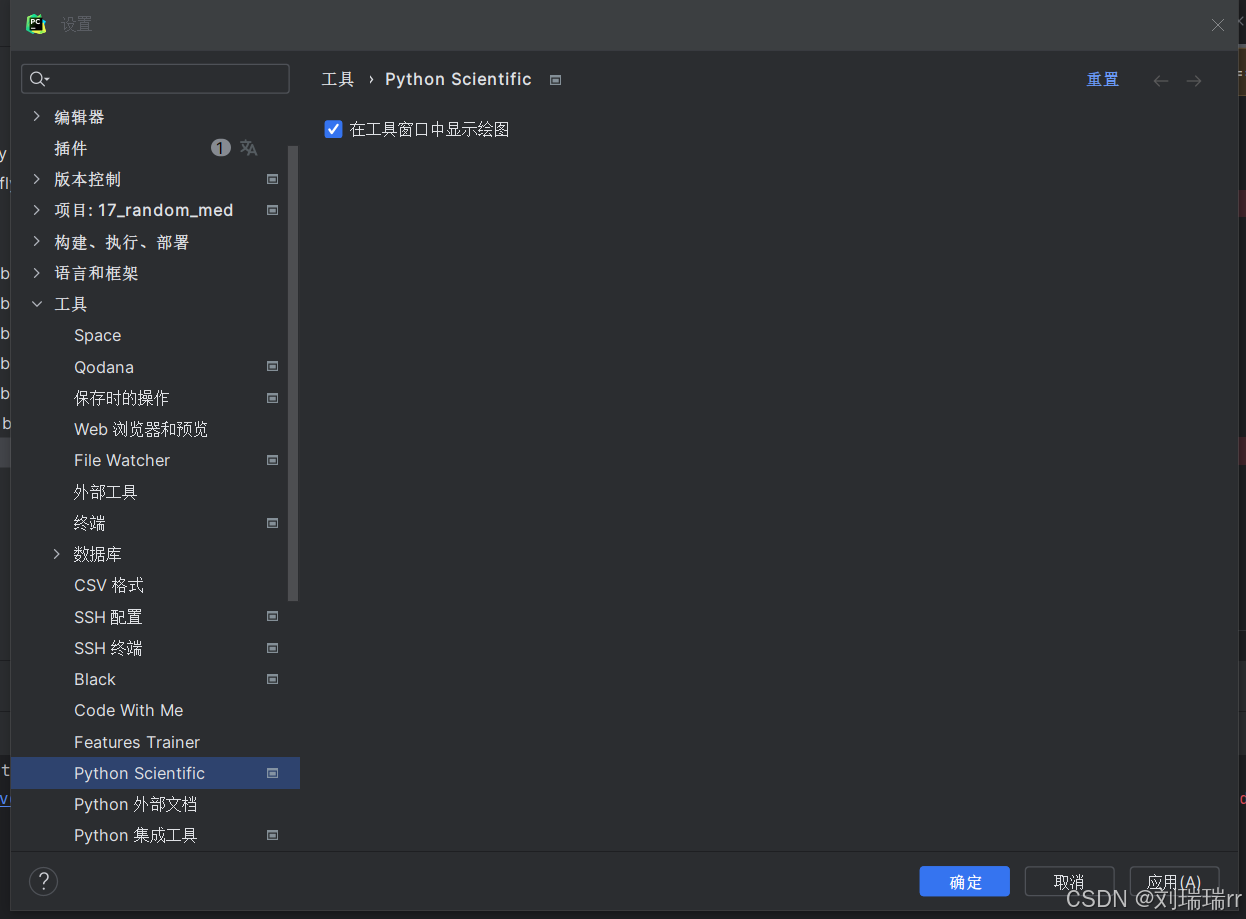Collapse the 工具 section
The width and height of the screenshot is (1246, 919).
point(37,304)
